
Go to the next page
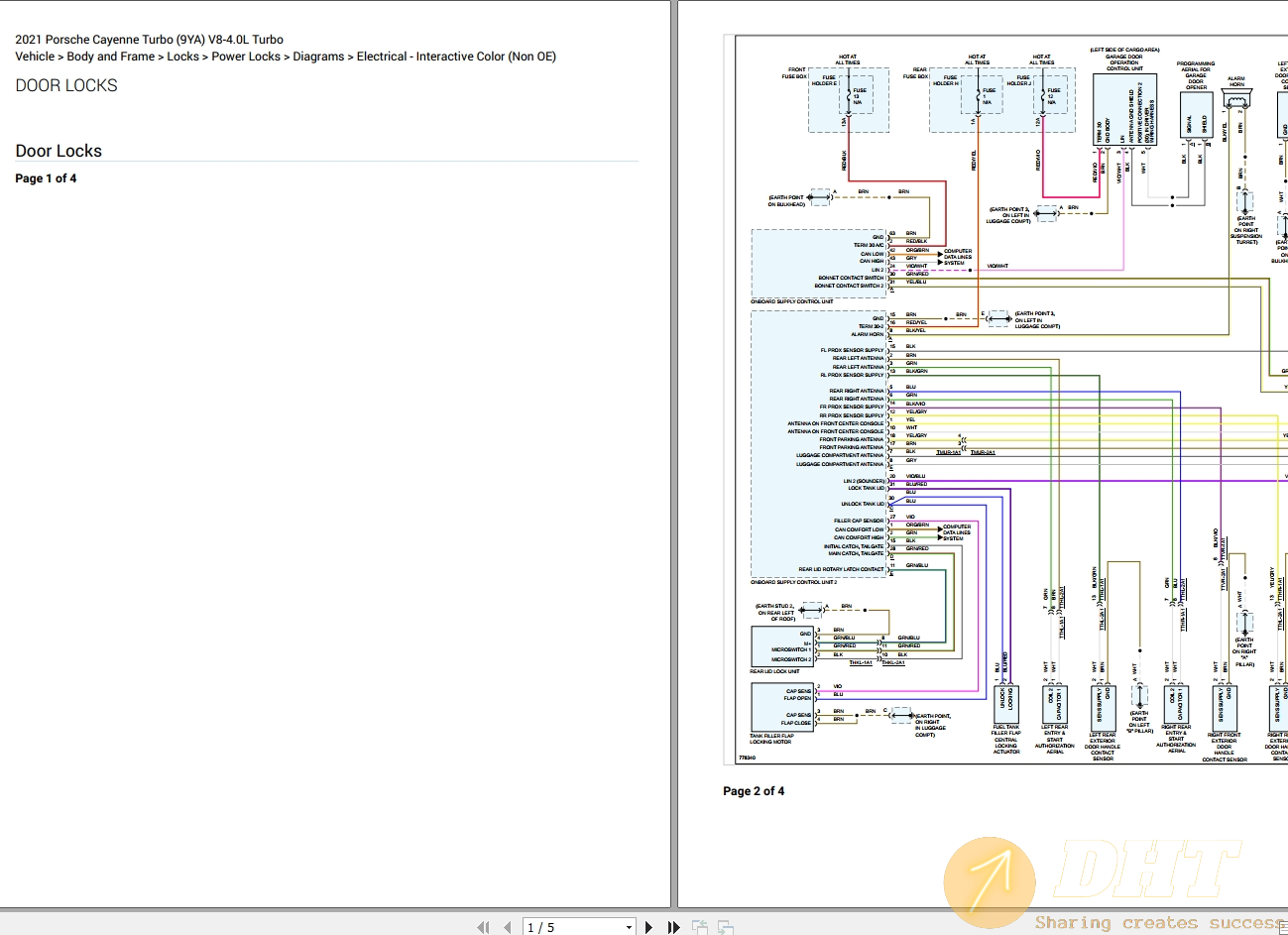648,927
